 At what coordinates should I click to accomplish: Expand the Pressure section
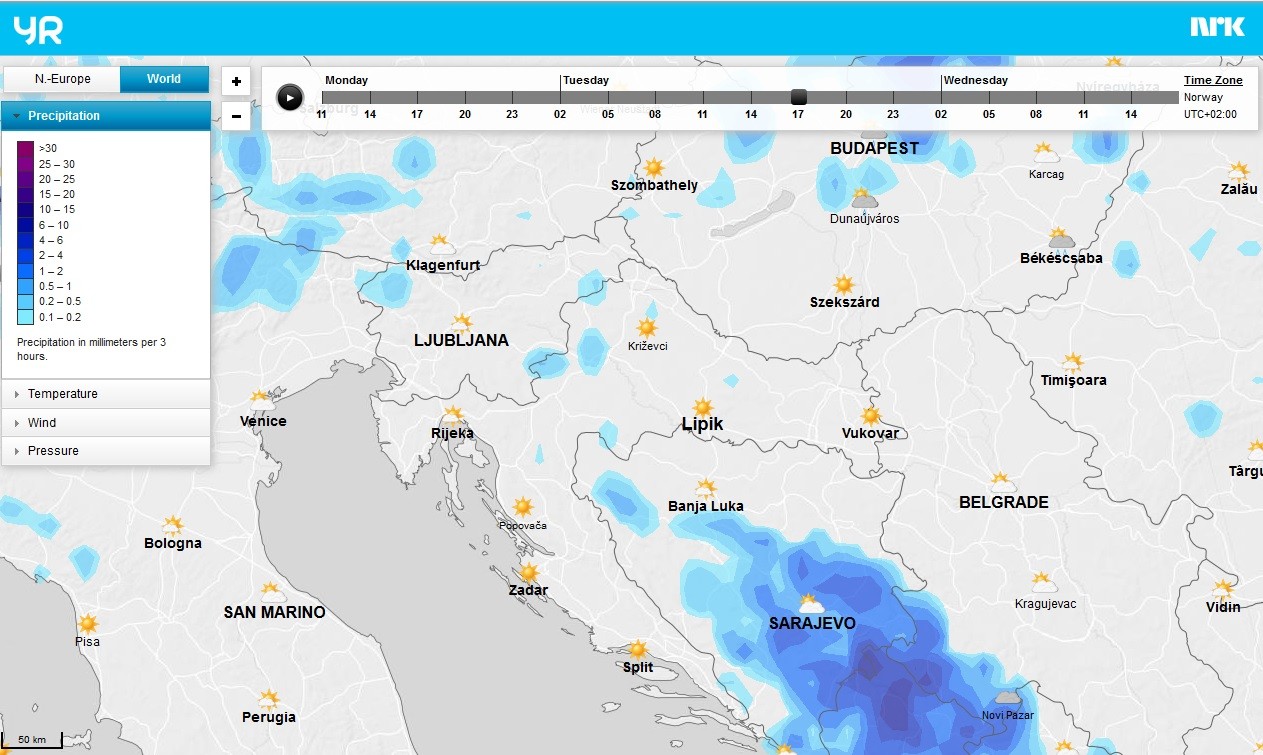106,451
